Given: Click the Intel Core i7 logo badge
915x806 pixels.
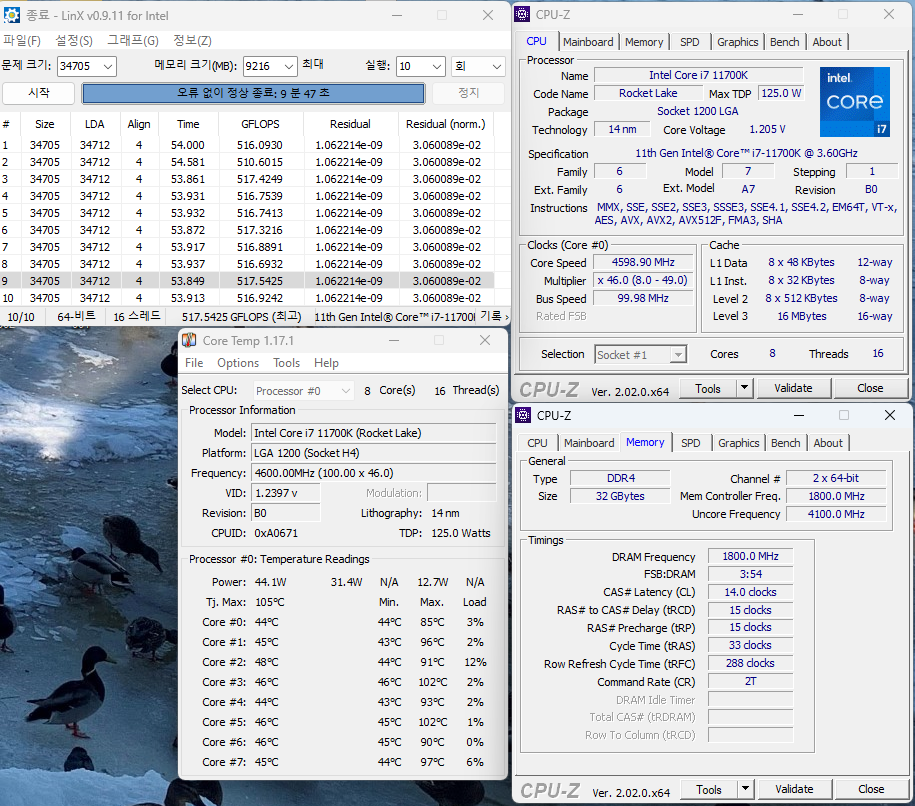Looking at the screenshot, I should (854, 102).
